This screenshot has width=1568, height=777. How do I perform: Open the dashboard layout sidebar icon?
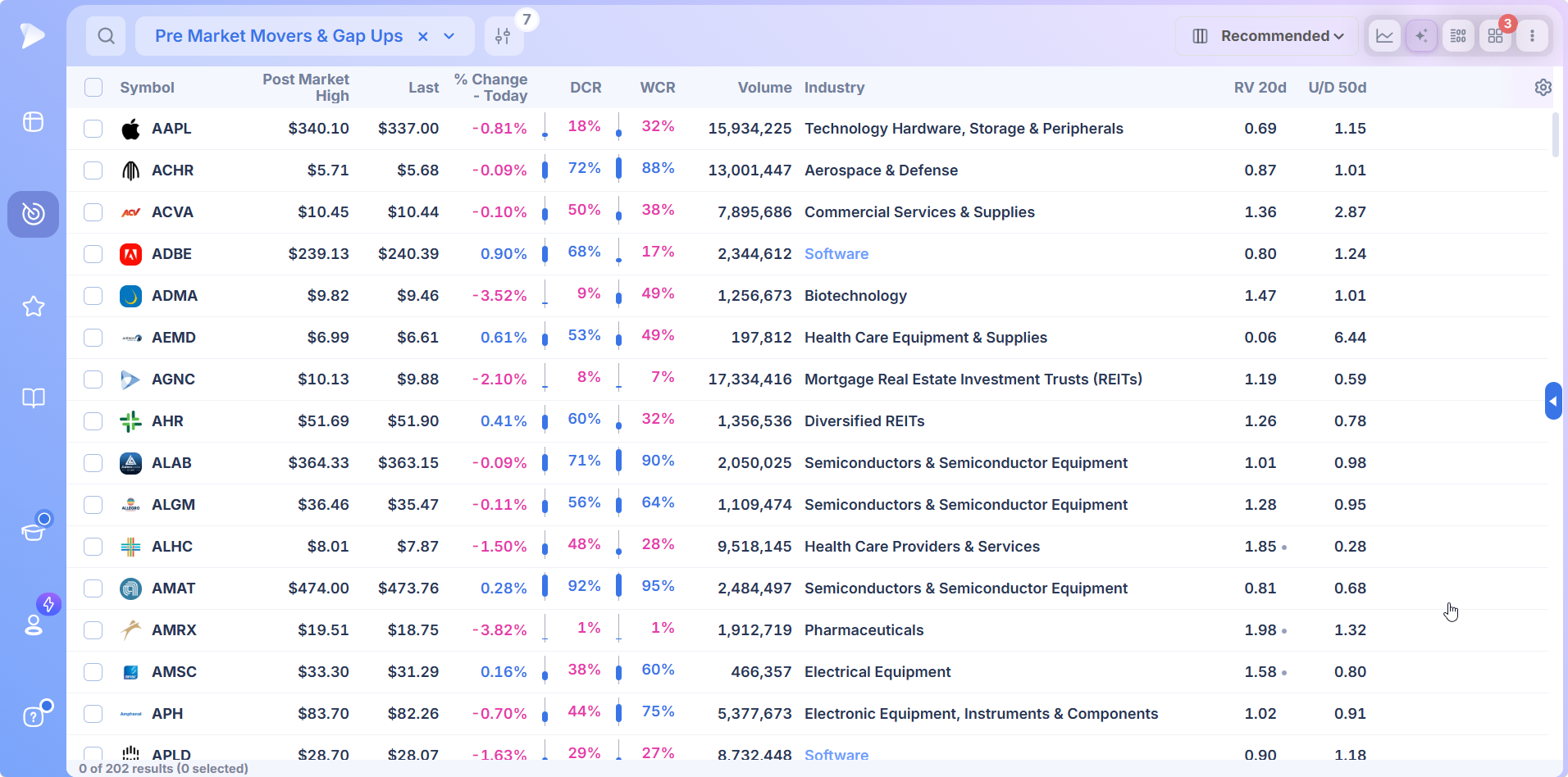(x=33, y=122)
